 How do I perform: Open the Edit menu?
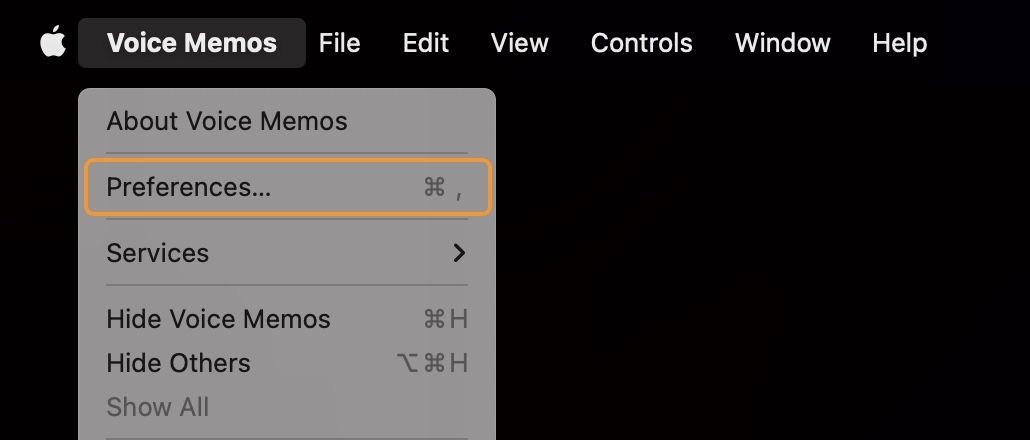tap(425, 43)
